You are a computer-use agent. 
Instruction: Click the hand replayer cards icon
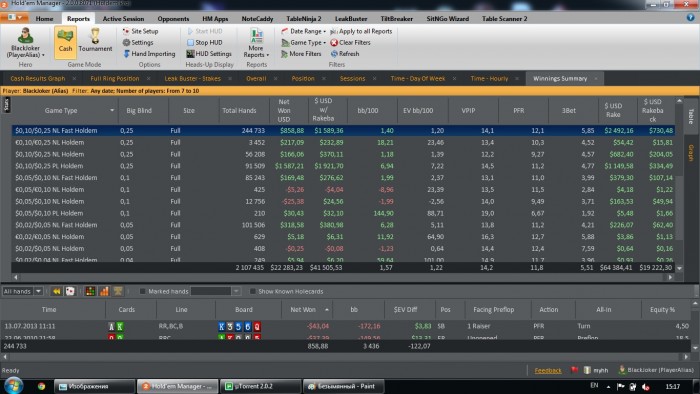click(70, 291)
